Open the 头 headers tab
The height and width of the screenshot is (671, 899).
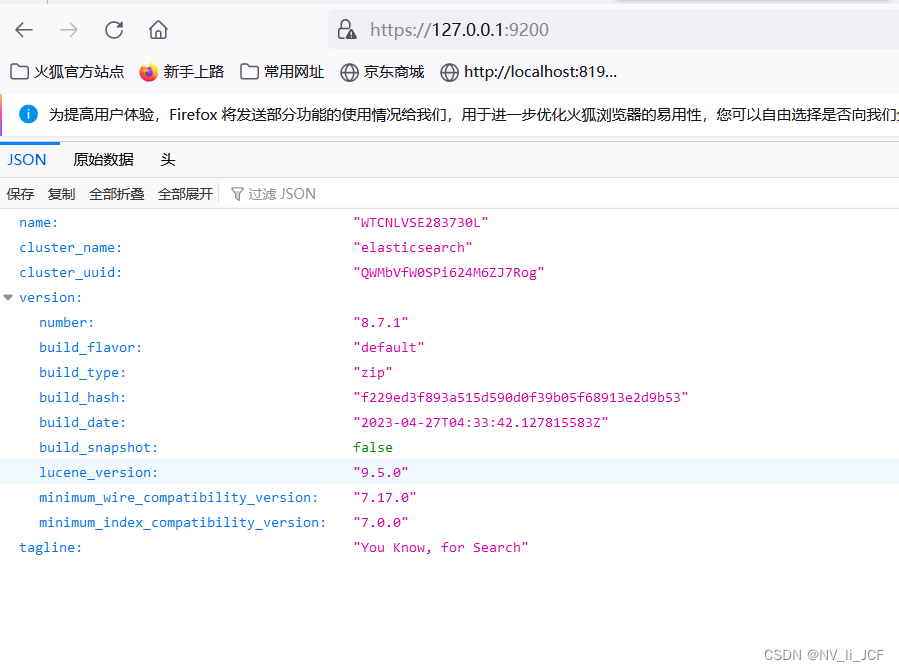click(x=166, y=159)
